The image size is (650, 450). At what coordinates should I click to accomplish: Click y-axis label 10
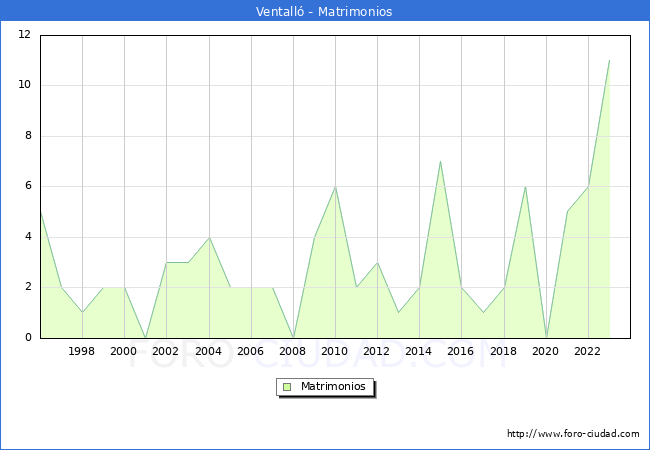tap(25, 85)
